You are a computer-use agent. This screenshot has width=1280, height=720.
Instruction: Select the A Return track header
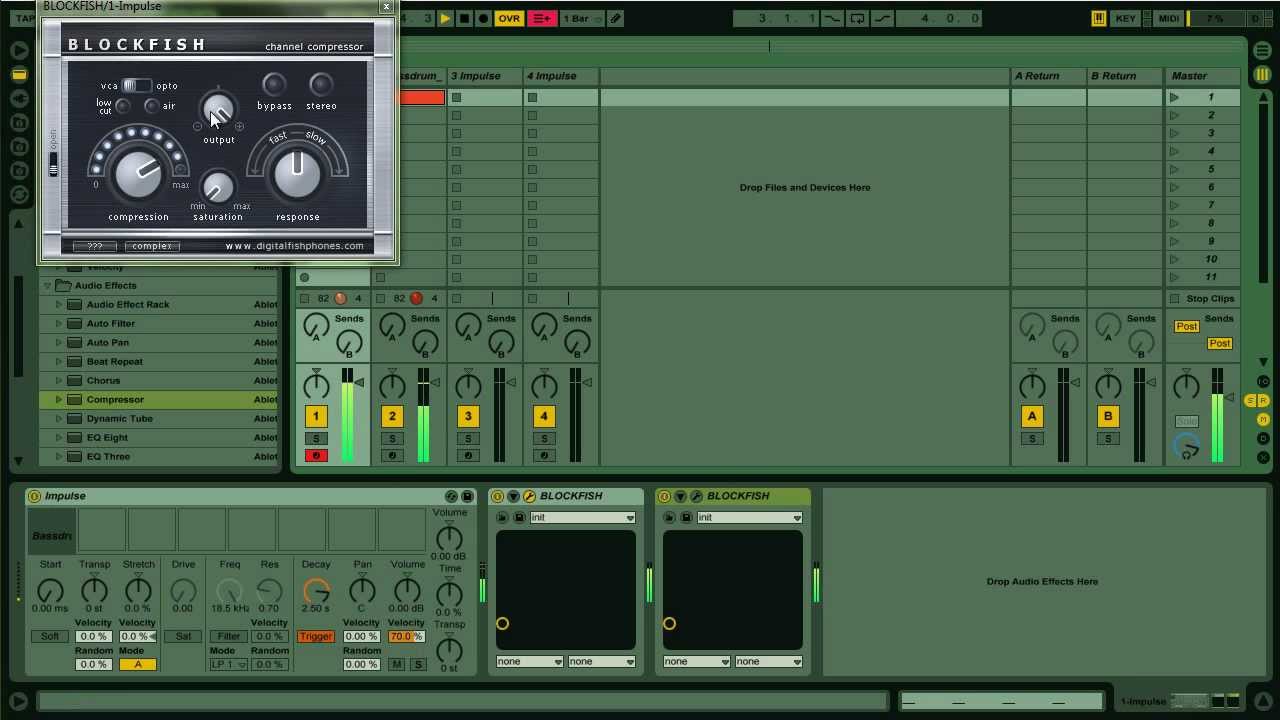[1048, 76]
